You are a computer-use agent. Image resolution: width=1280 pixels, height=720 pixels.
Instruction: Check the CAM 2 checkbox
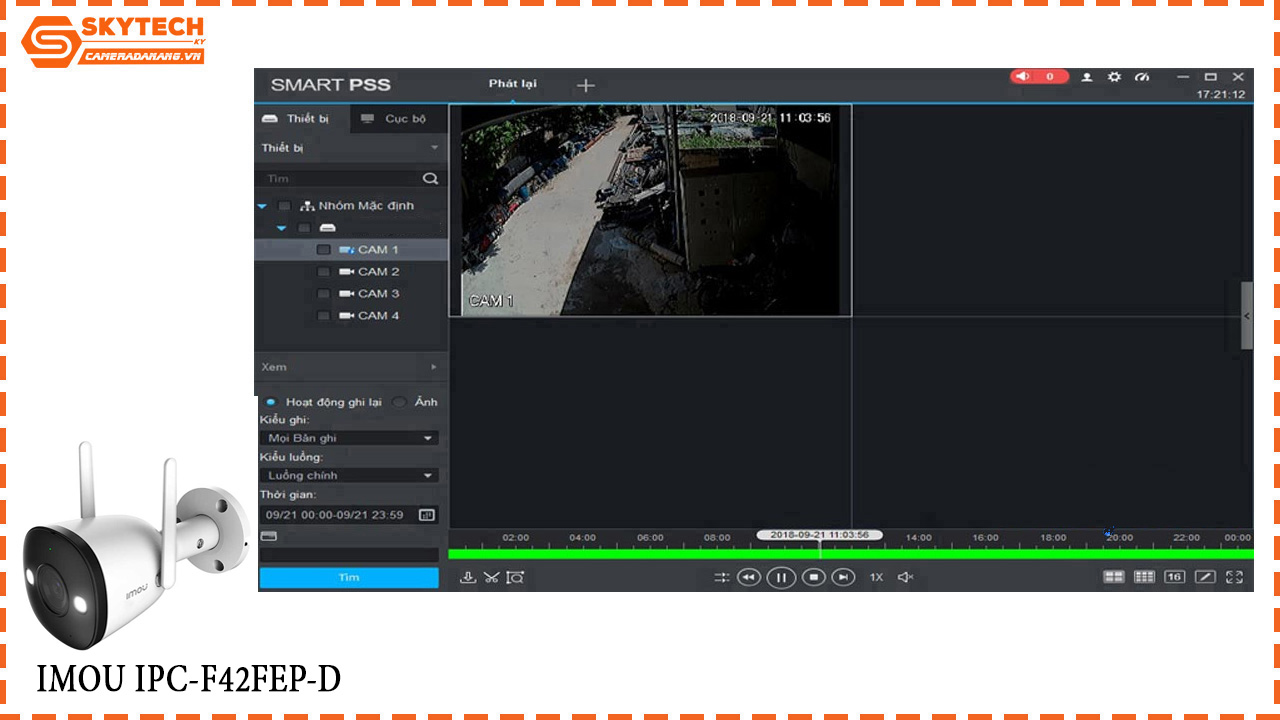tap(323, 272)
